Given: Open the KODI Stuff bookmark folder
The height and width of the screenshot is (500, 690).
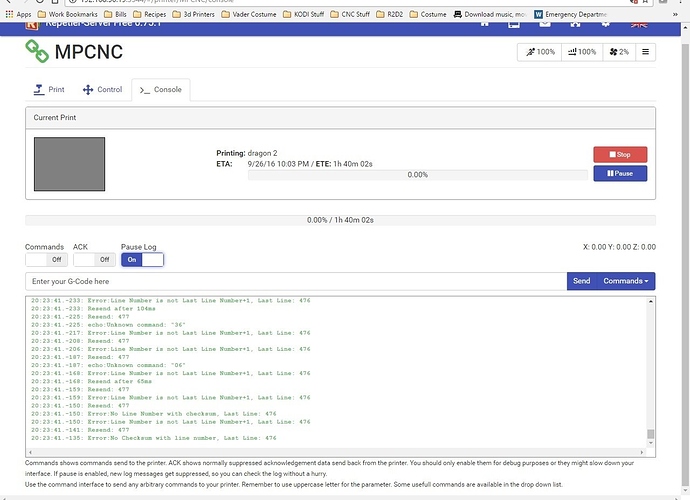Looking at the screenshot, I should tap(304, 15).
